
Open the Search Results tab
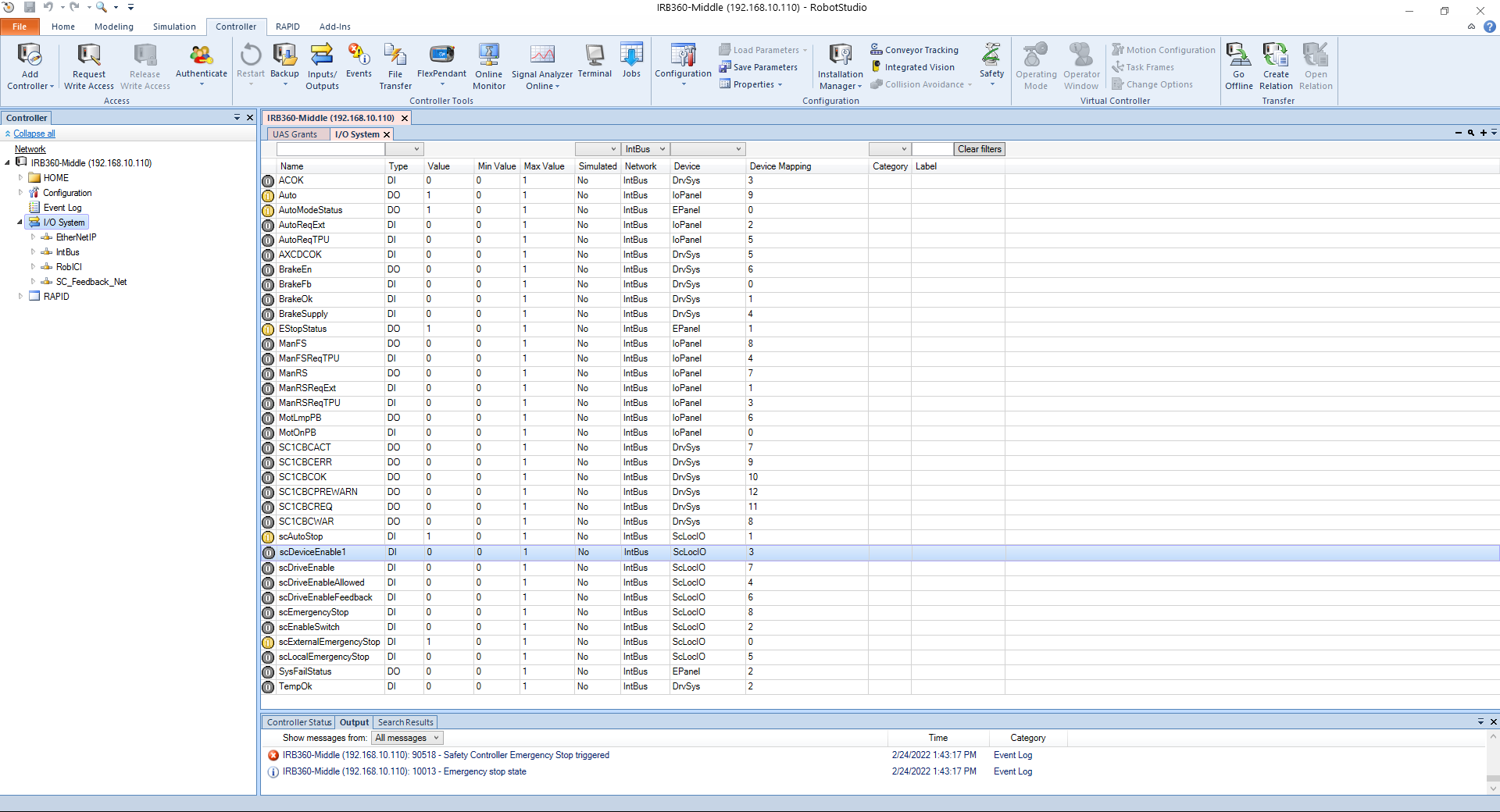pyautogui.click(x=405, y=722)
